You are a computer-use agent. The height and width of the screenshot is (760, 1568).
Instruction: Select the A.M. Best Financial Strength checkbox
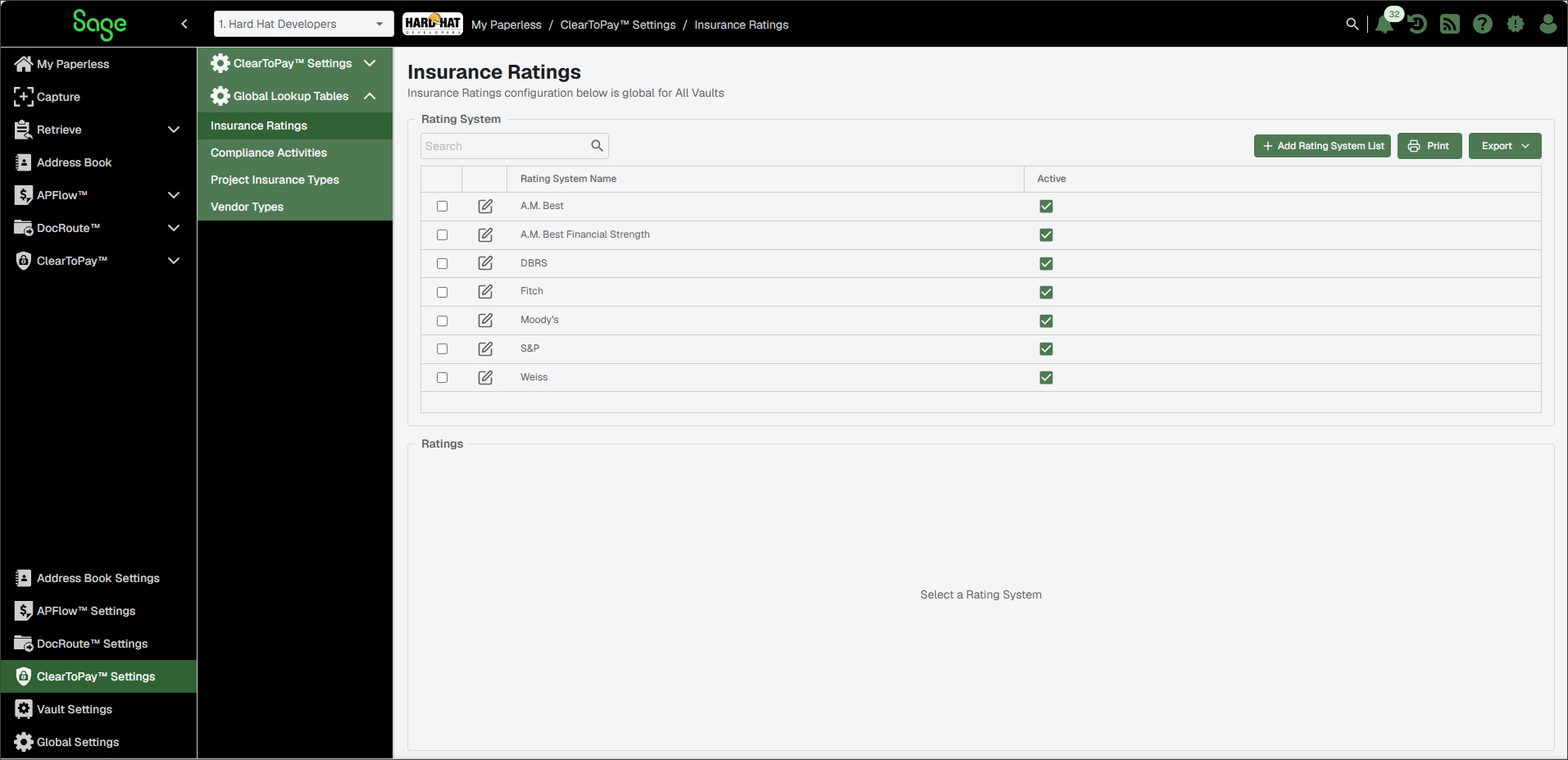pyautogui.click(x=443, y=235)
